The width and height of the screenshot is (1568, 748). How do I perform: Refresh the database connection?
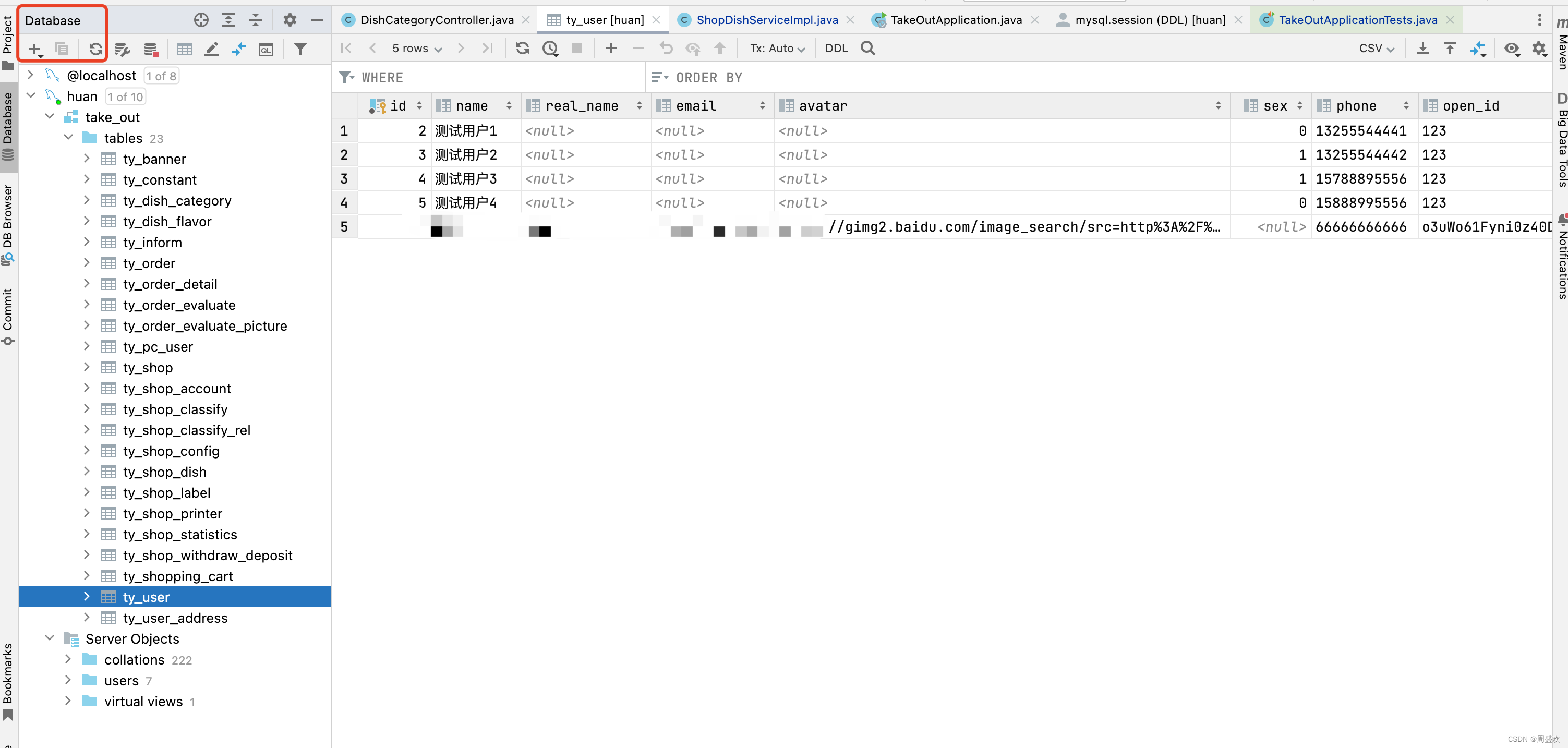95,50
